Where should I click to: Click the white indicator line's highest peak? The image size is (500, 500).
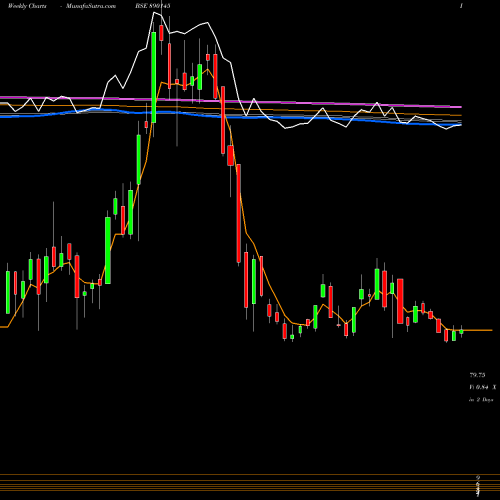point(154,13)
